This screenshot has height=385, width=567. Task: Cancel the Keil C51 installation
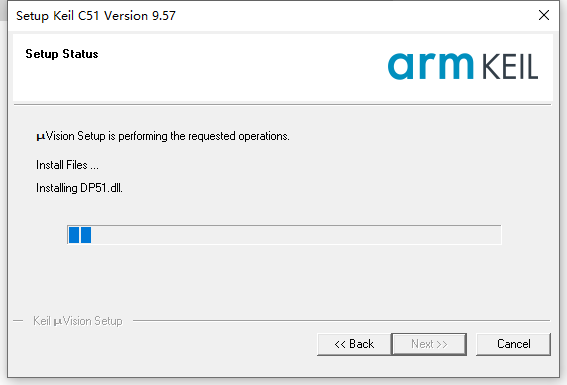click(x=513, y=344)
